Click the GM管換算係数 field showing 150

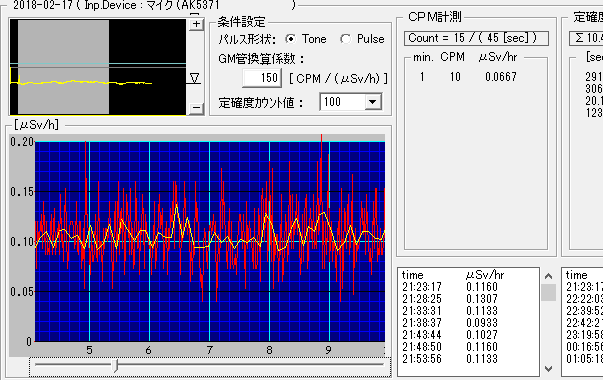262,78
